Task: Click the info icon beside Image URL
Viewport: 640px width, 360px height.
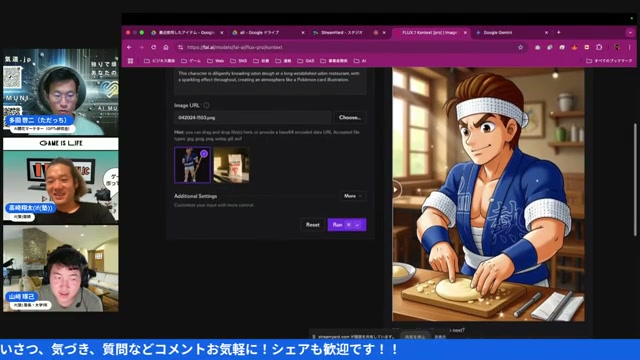Action: [x=207, y=105]
